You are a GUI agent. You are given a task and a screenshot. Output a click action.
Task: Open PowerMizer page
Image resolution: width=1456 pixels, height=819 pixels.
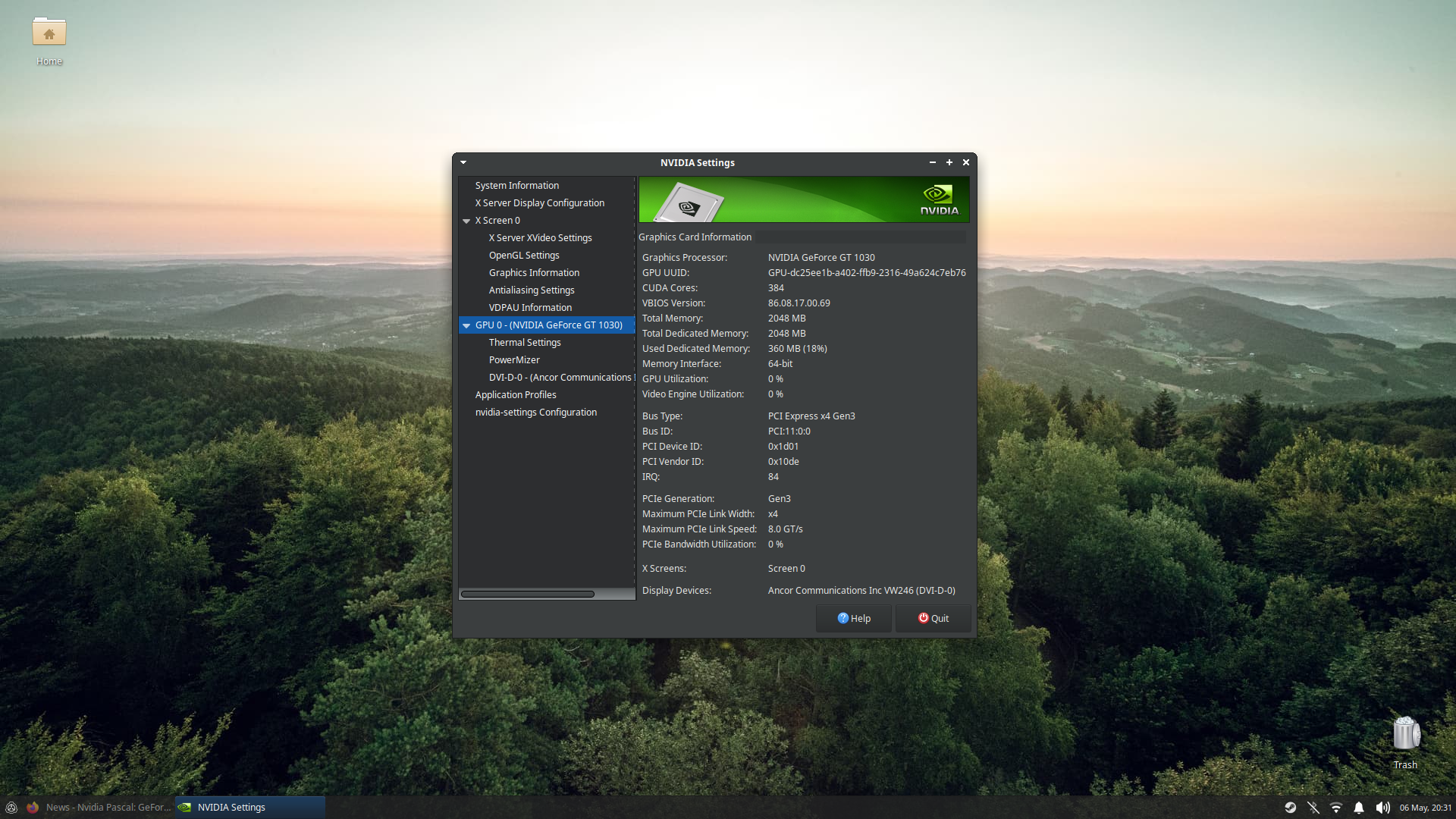(x=514, y=360)
